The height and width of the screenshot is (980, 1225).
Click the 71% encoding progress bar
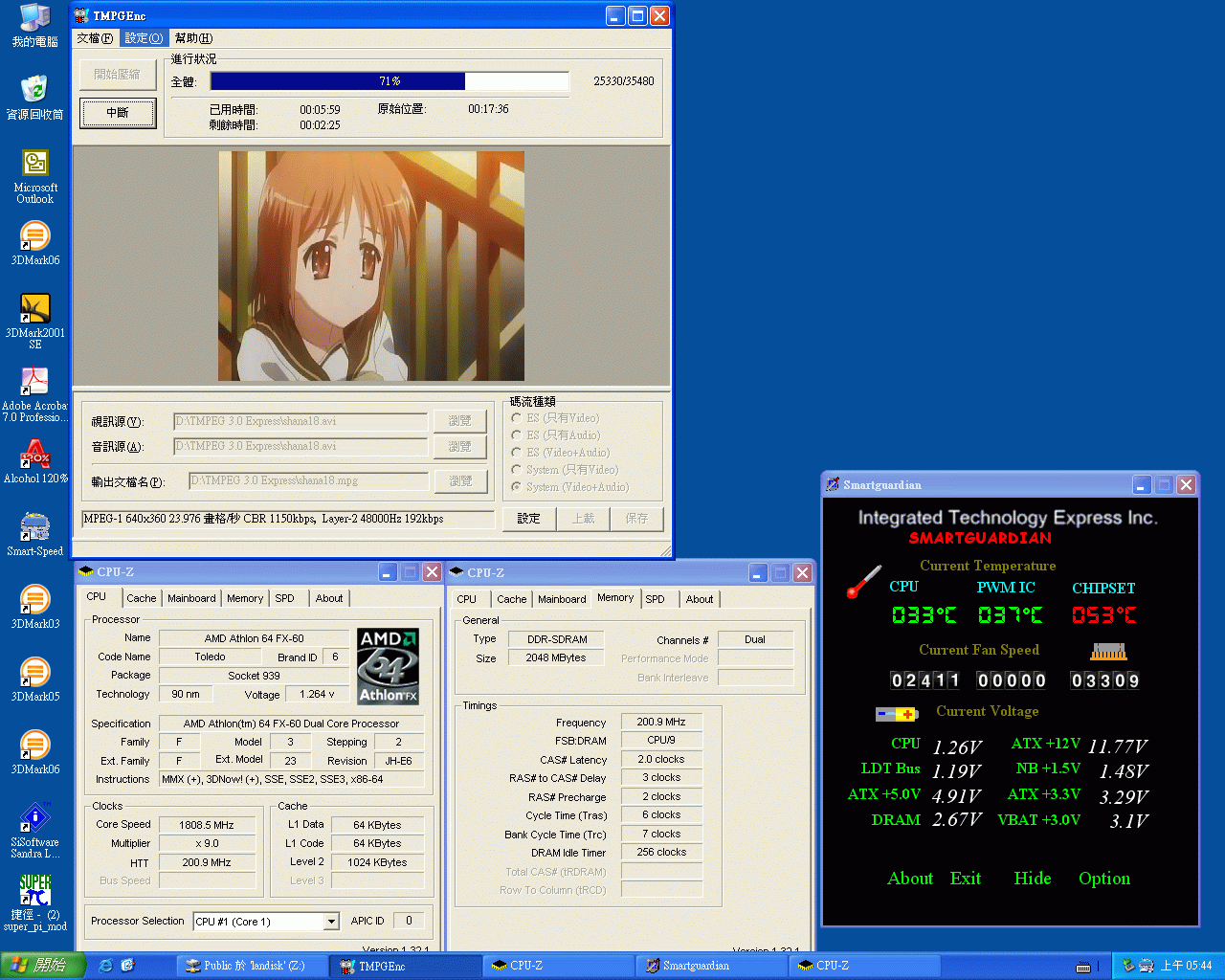390,81
